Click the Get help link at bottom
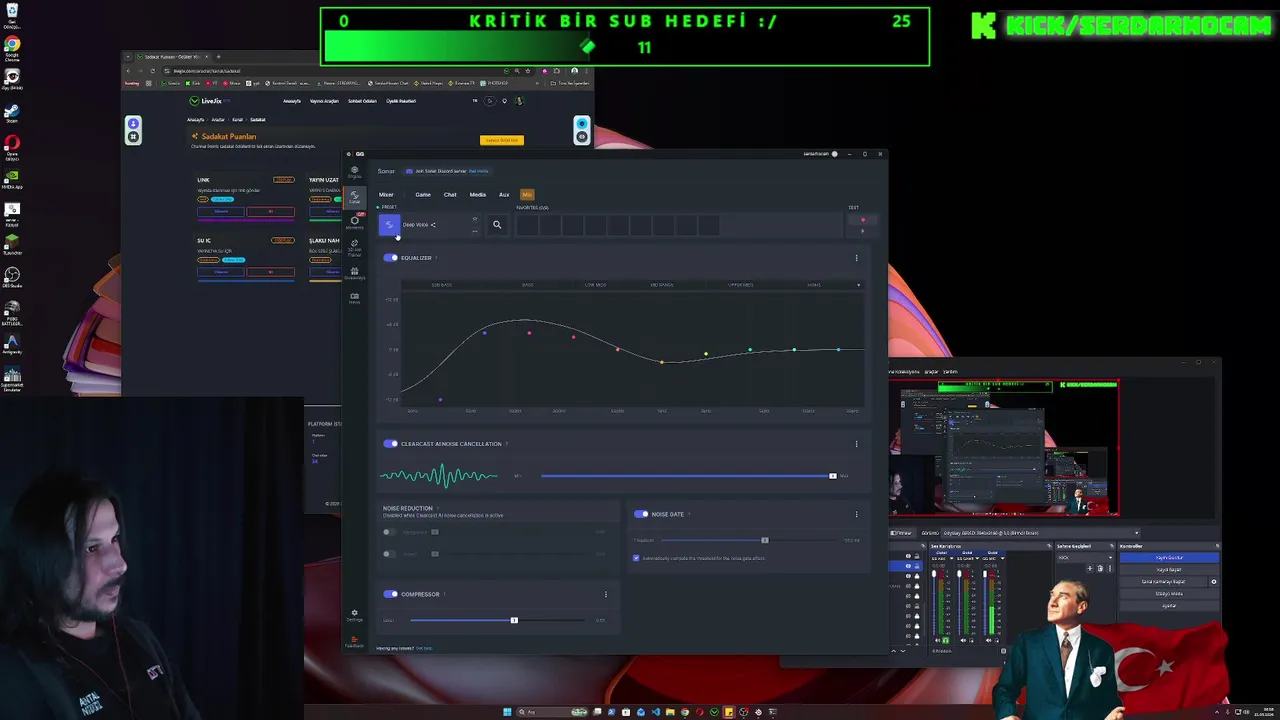 click(424, 648)
